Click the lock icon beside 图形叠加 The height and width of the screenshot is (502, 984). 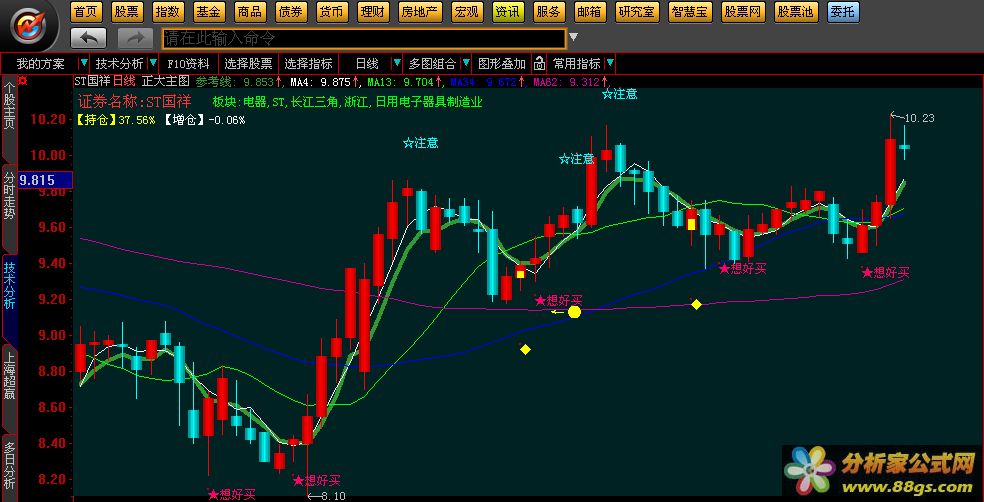[x=538, y=63]
